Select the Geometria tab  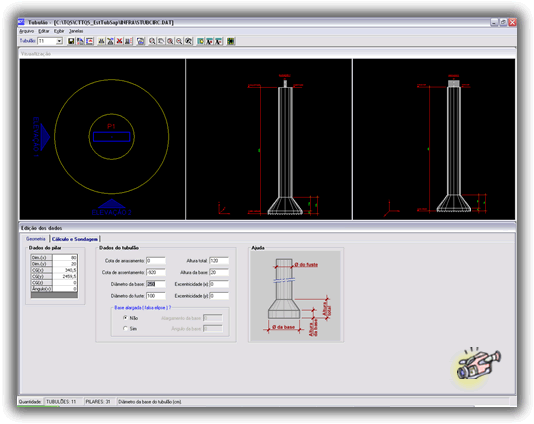[x=36, y=239]
